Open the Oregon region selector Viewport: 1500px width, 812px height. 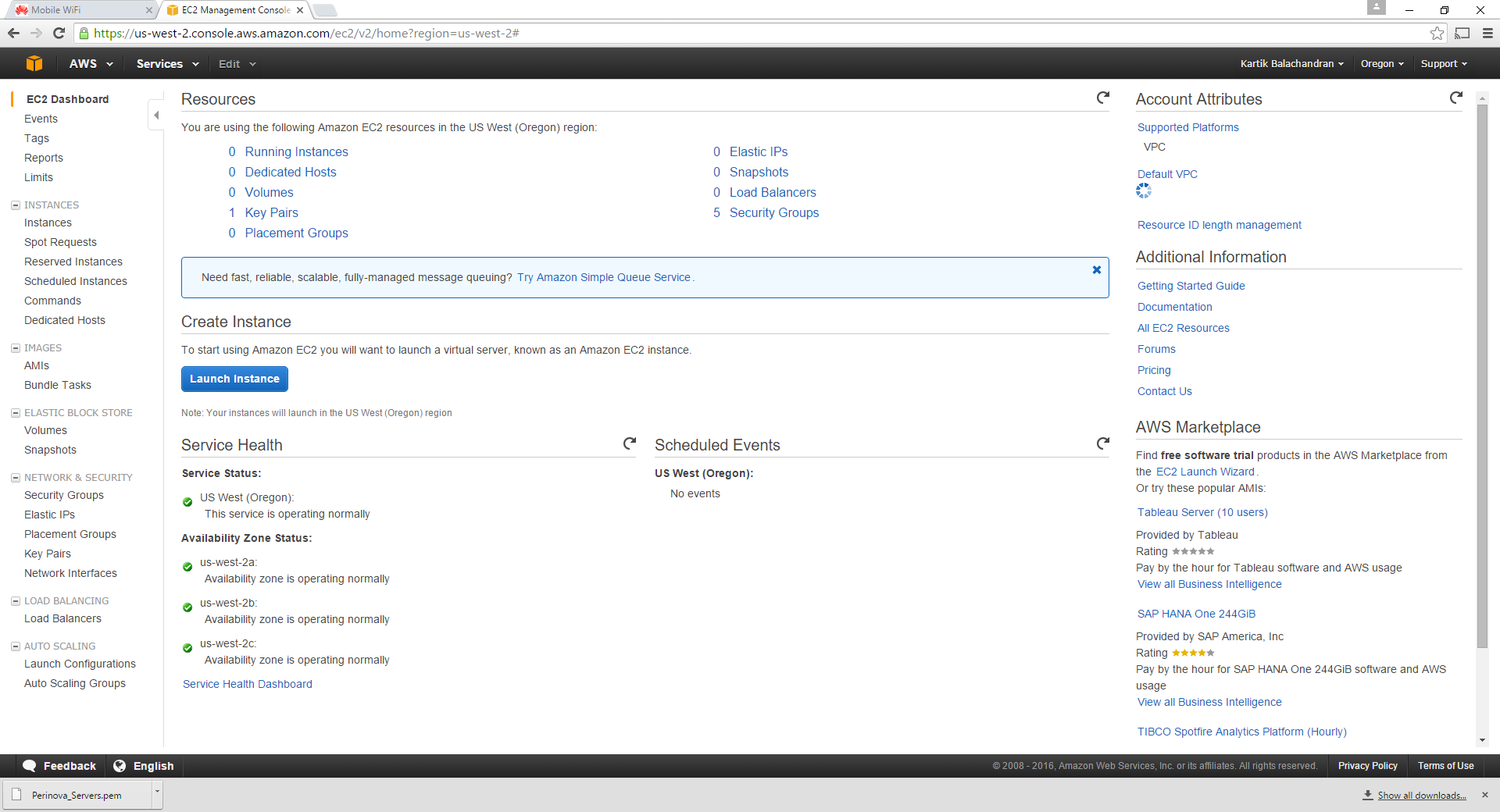[x=1382, y=64]
